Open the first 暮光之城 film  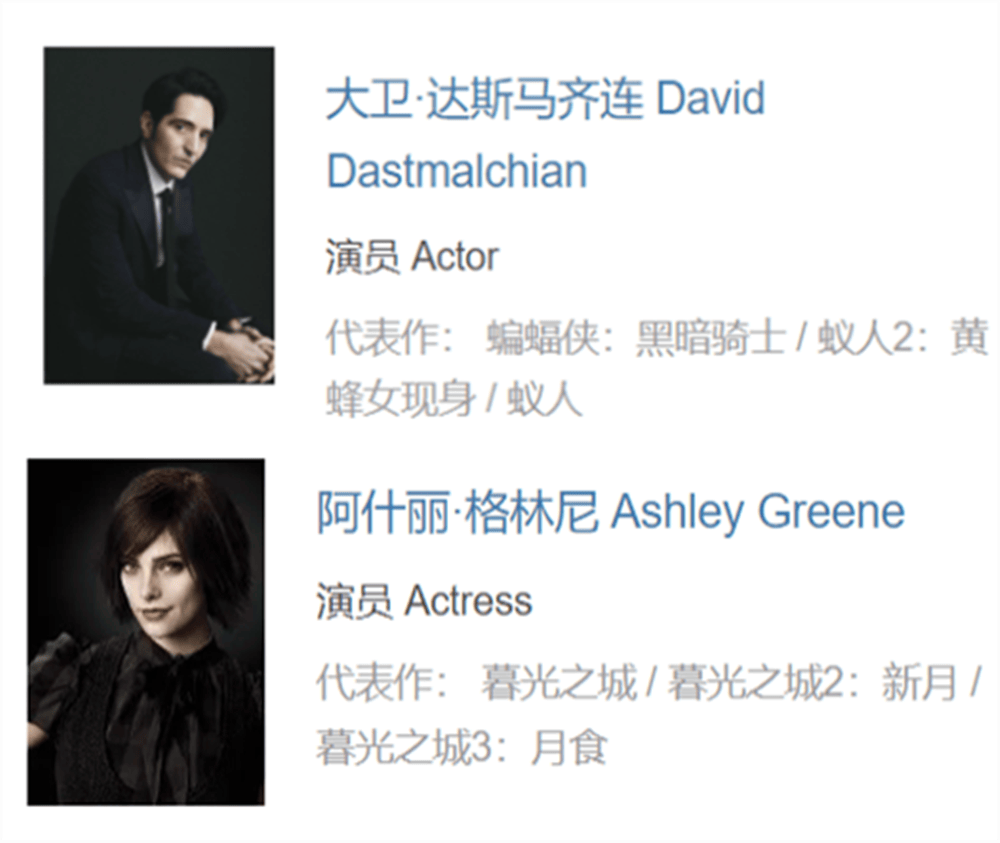coord(558,682)
